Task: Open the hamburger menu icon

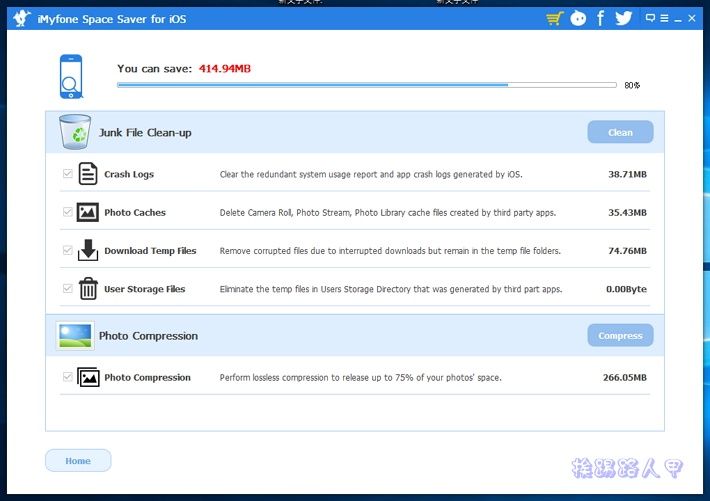Action: (664, 18)
